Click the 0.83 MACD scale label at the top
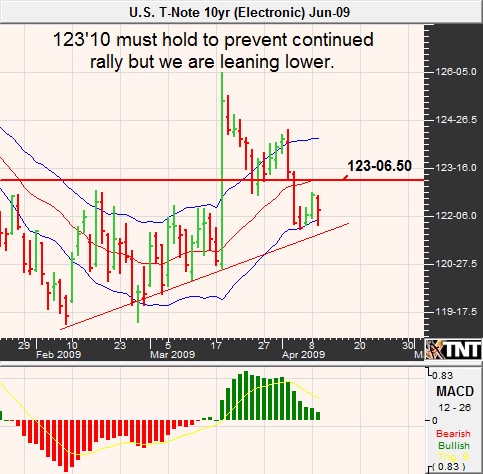 (x=443, y=376)
